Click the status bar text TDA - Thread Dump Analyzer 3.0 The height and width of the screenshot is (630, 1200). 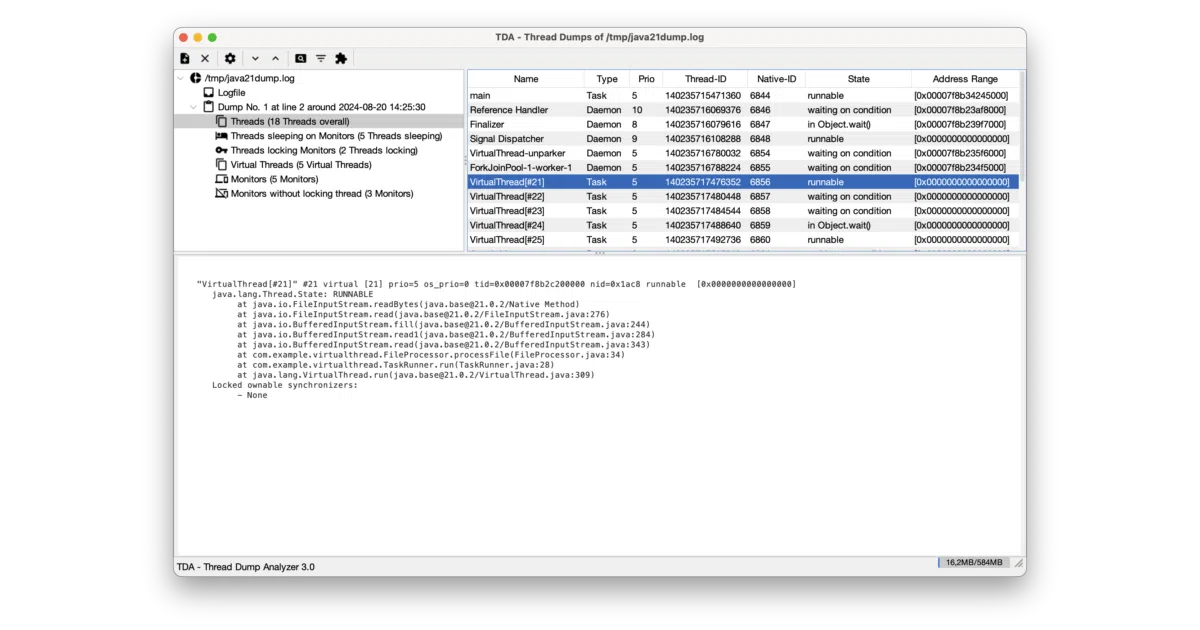click(x=246, y=566)
